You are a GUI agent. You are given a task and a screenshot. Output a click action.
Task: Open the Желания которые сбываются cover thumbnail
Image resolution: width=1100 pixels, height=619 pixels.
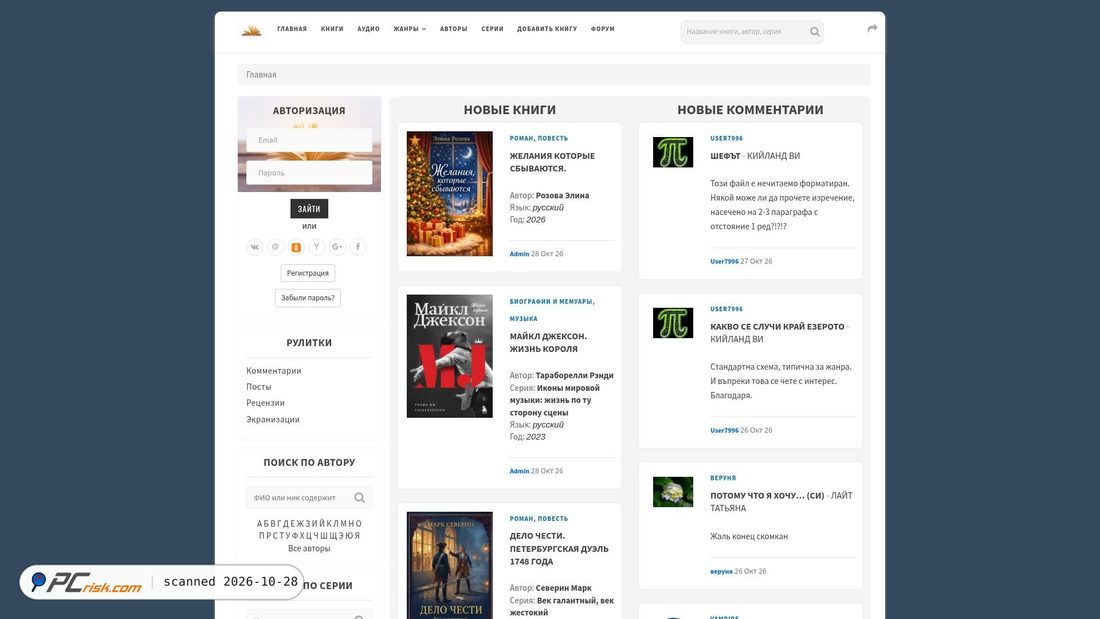(x=450, y=194)
